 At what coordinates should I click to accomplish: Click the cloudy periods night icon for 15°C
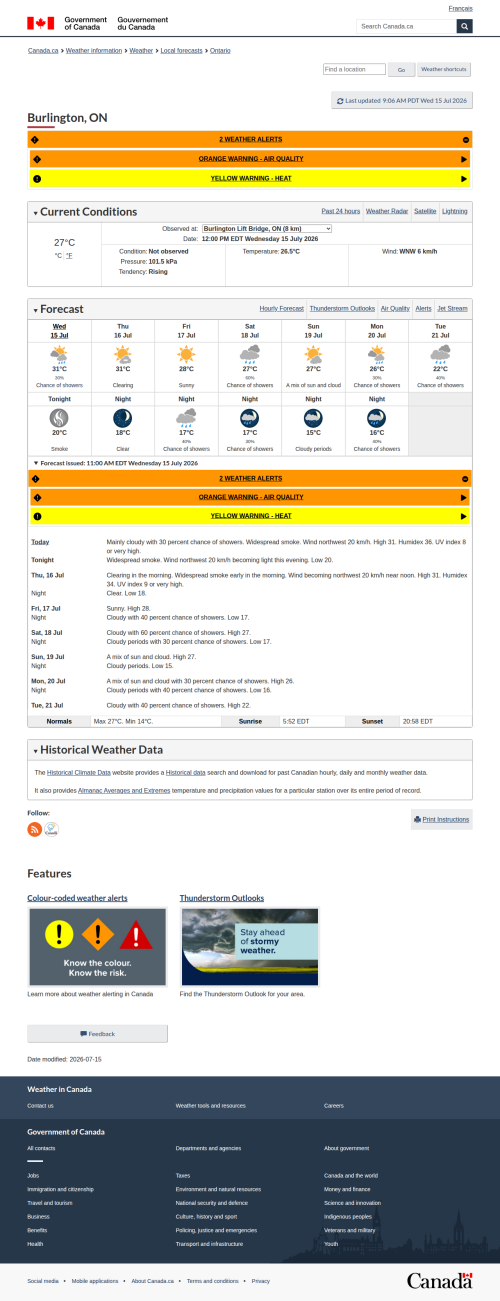pyautogui.click(x=313, y=417)
